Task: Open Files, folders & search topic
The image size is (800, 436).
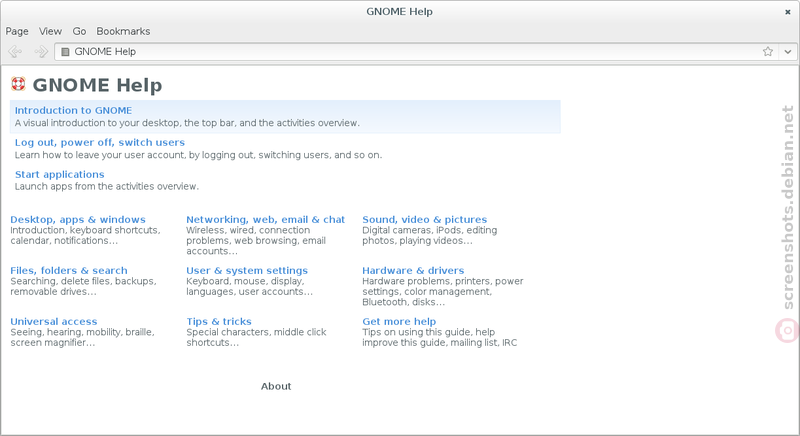Action: pyautogui.click(x=69, y=270)
